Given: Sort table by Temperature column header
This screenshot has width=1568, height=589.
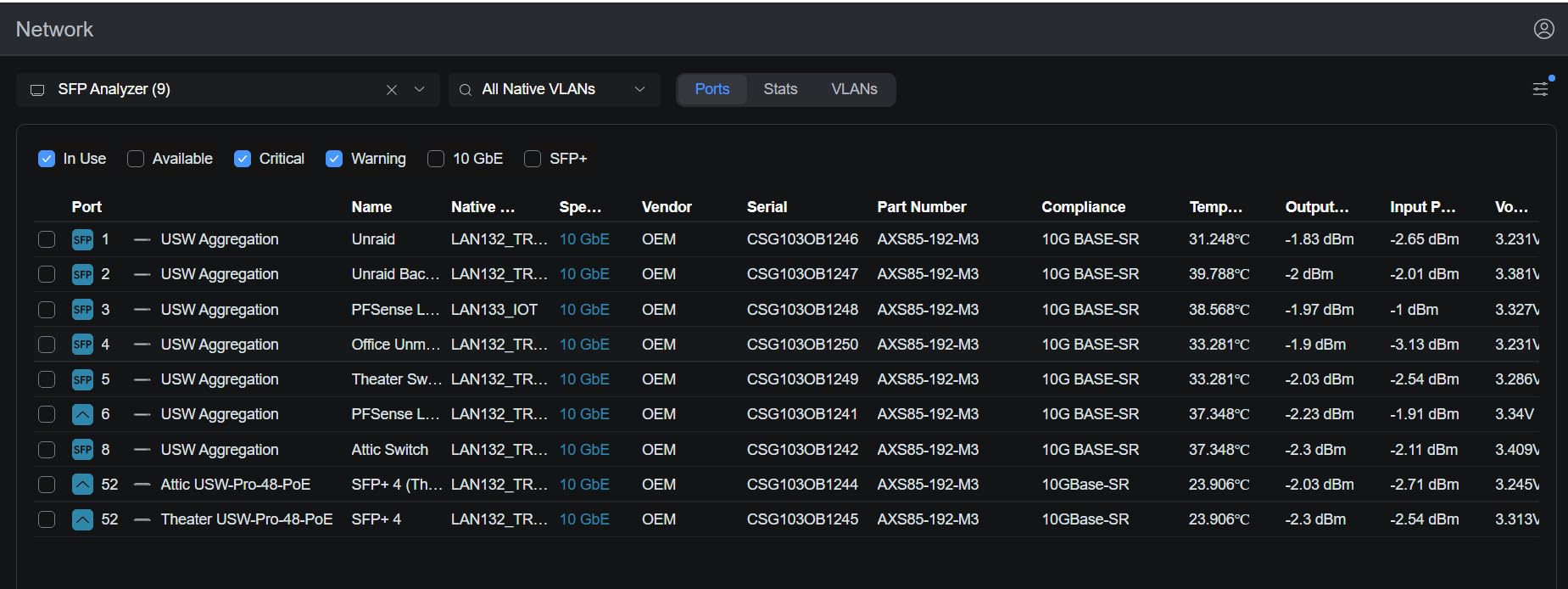Looking at the screenshot, I should 1215,207.
